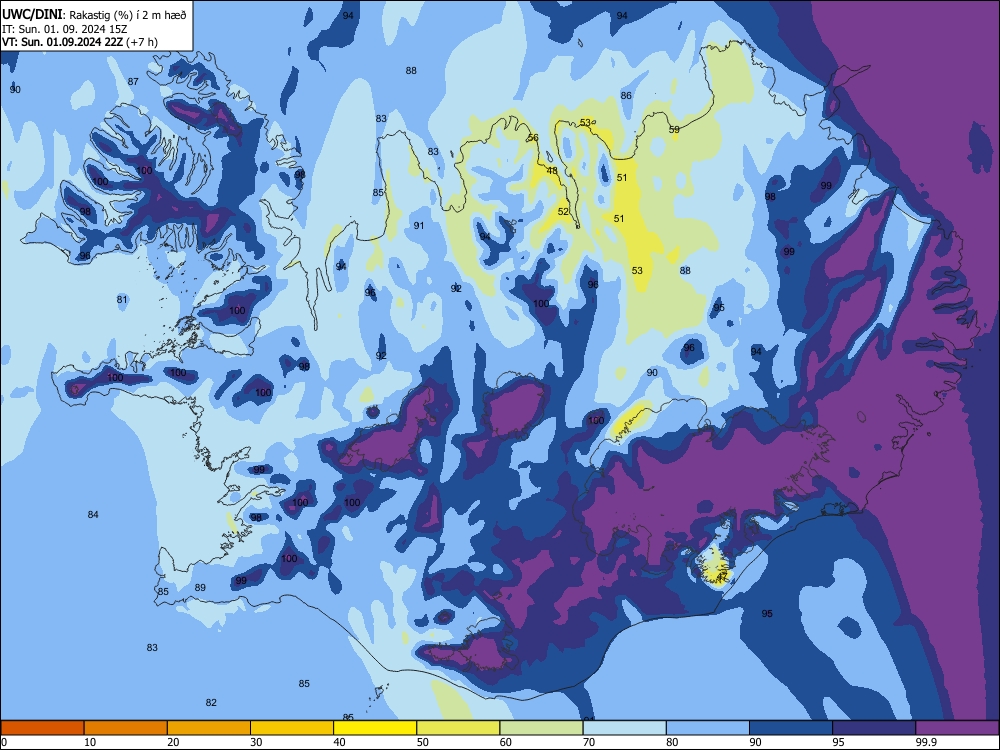Click the map value 84 over the sea
1000x750 pixels.
(93, 515)
